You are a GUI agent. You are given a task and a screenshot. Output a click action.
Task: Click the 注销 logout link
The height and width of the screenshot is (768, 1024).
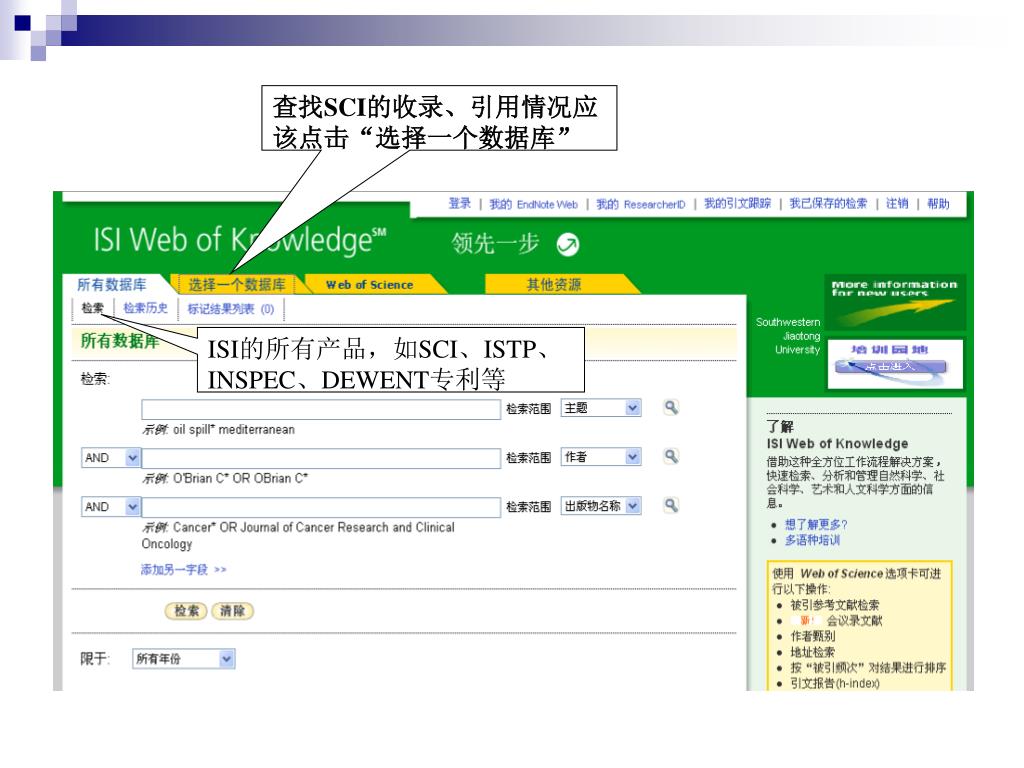897,204
